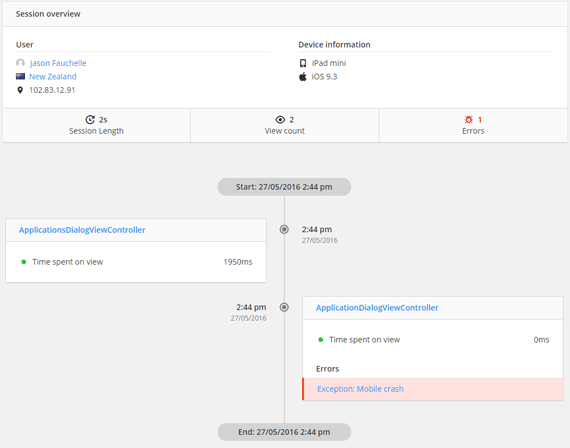Click green dot beside 0ms time spent

click(321, 340)
